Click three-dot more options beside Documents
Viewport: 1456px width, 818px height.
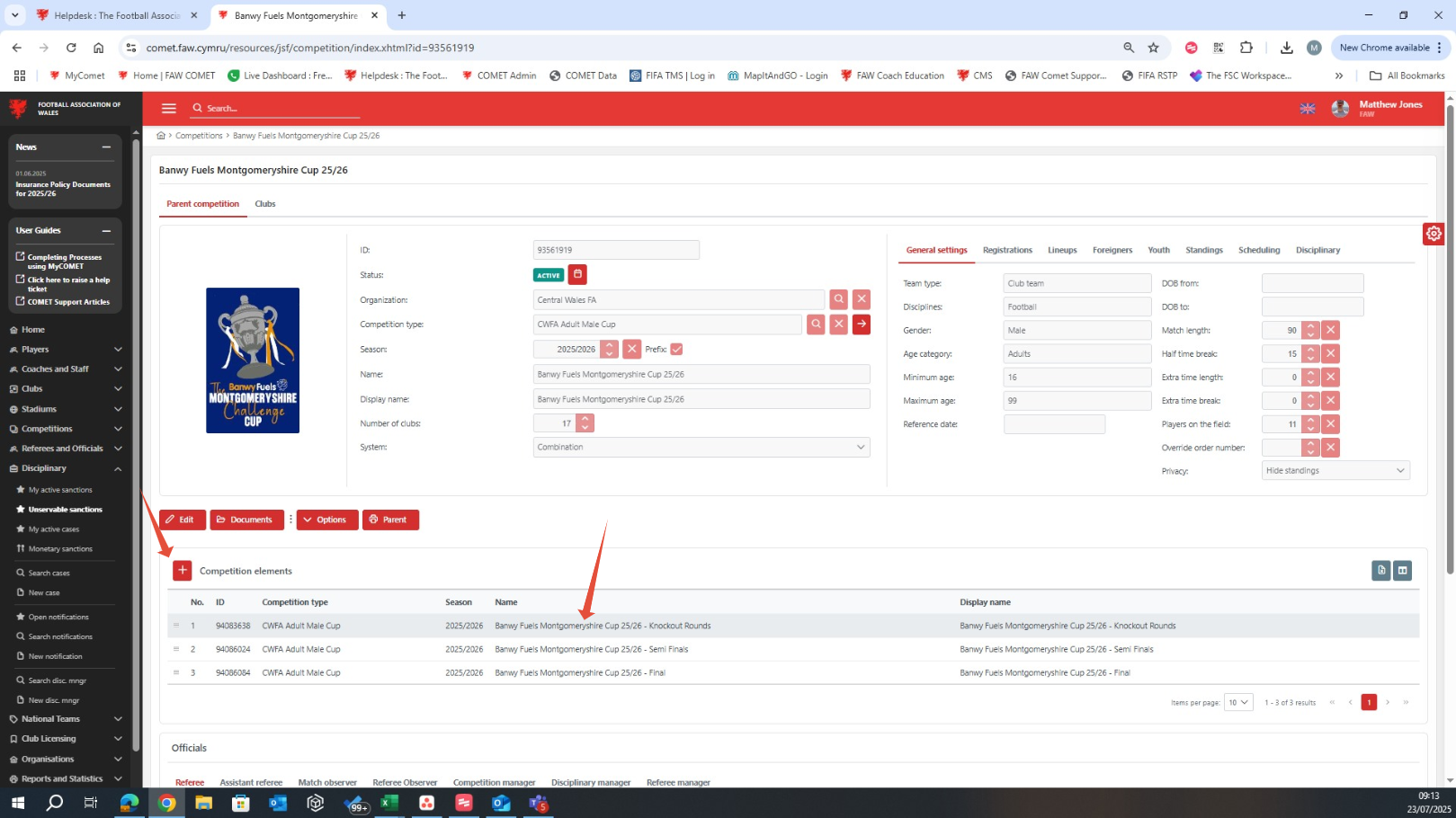(x=290, y=520)
